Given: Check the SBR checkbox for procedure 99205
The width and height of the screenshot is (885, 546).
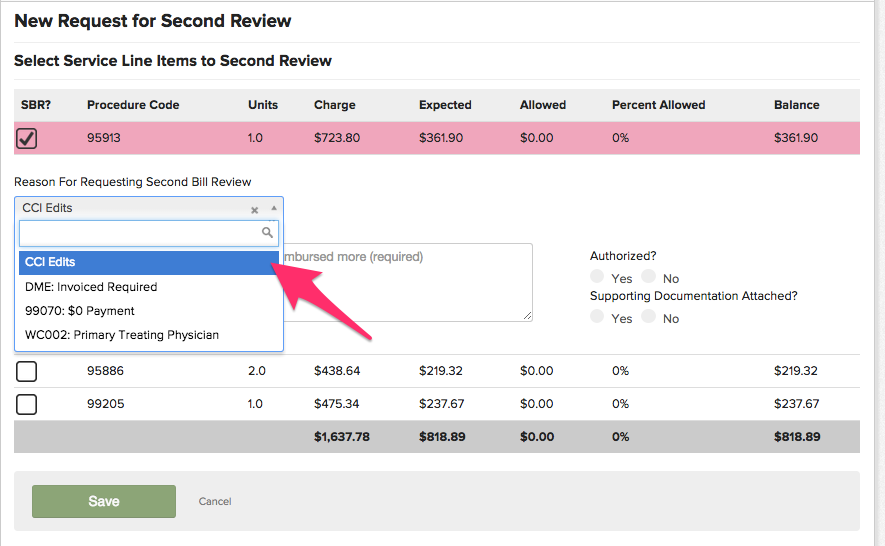Looking at the screenshot, I should (x=27, y=404).
